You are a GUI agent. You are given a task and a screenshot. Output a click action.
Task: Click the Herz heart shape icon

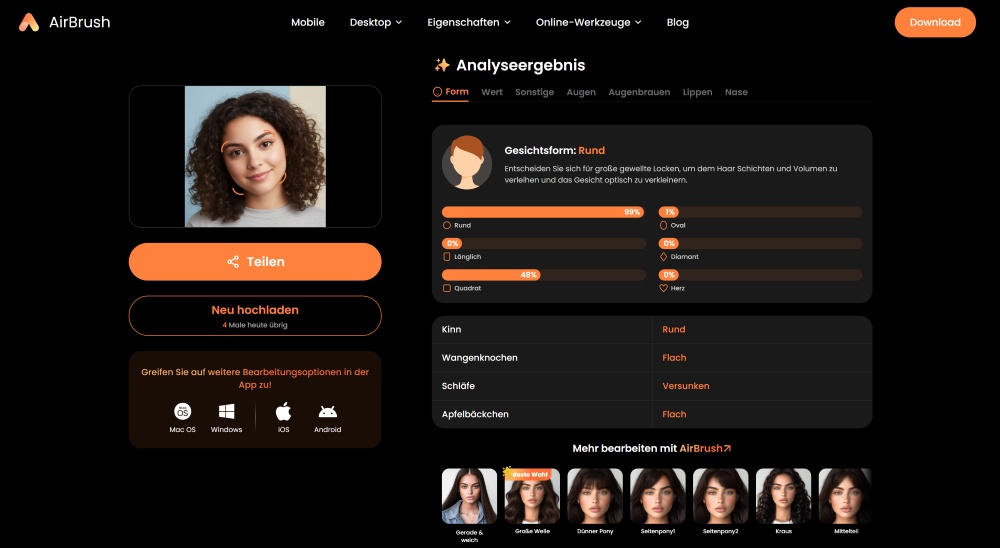click(663, 288)
